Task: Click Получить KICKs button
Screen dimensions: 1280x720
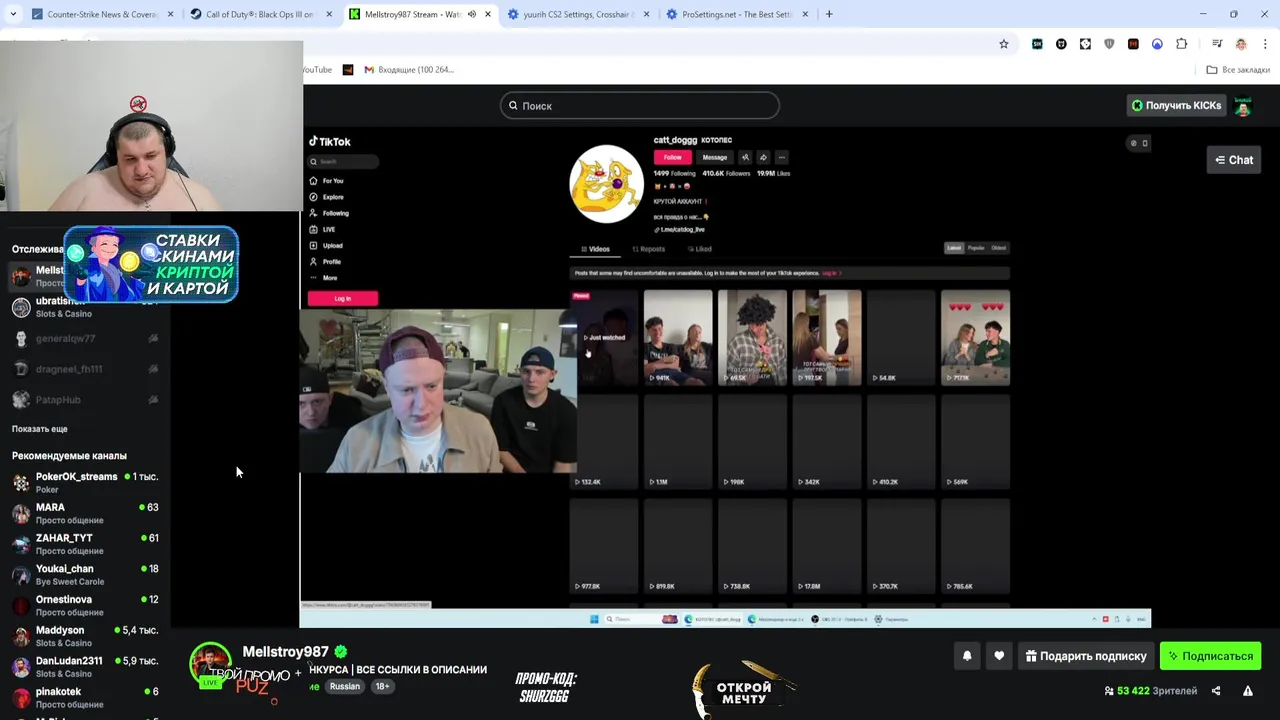Action: click(x=1176, y=105)
